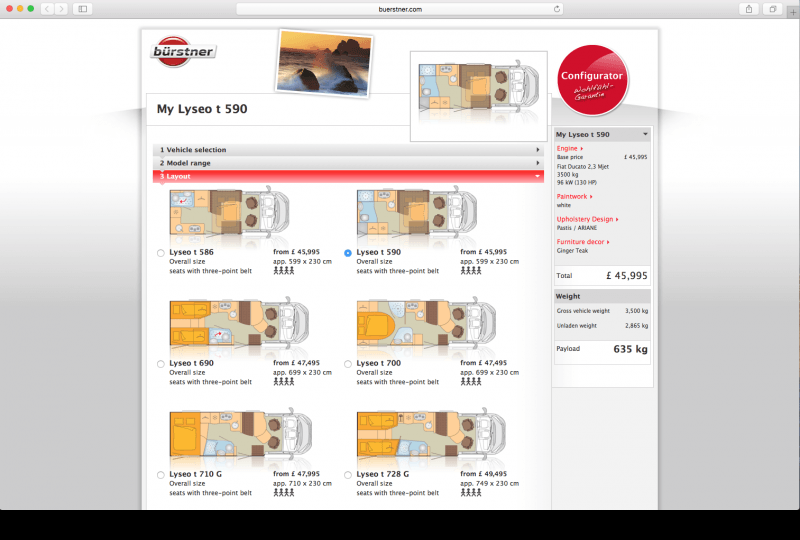
Task: Click the Lyseo t 590 floor plan image
Action: 416,213
